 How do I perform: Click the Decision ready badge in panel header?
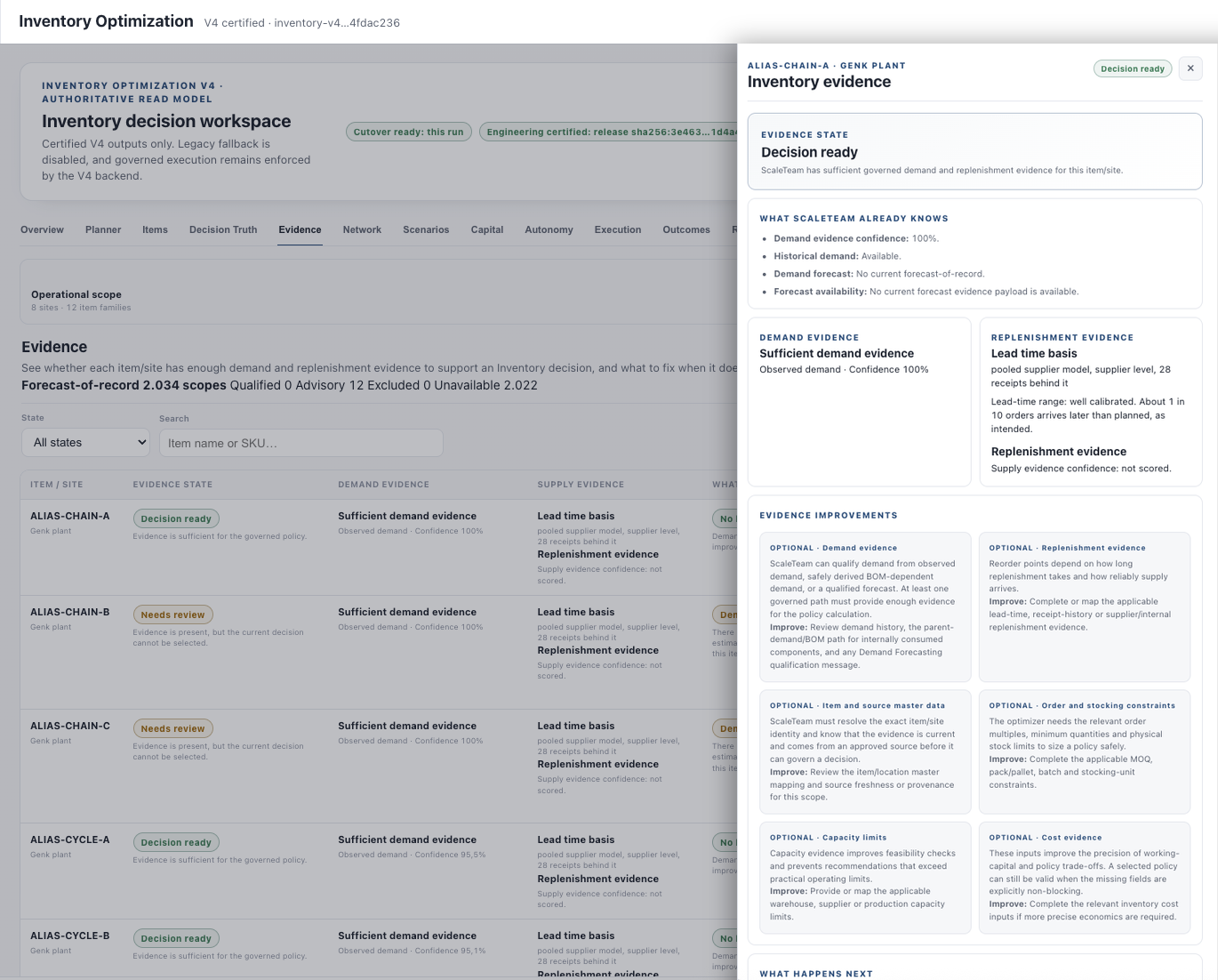[1133, 68]
